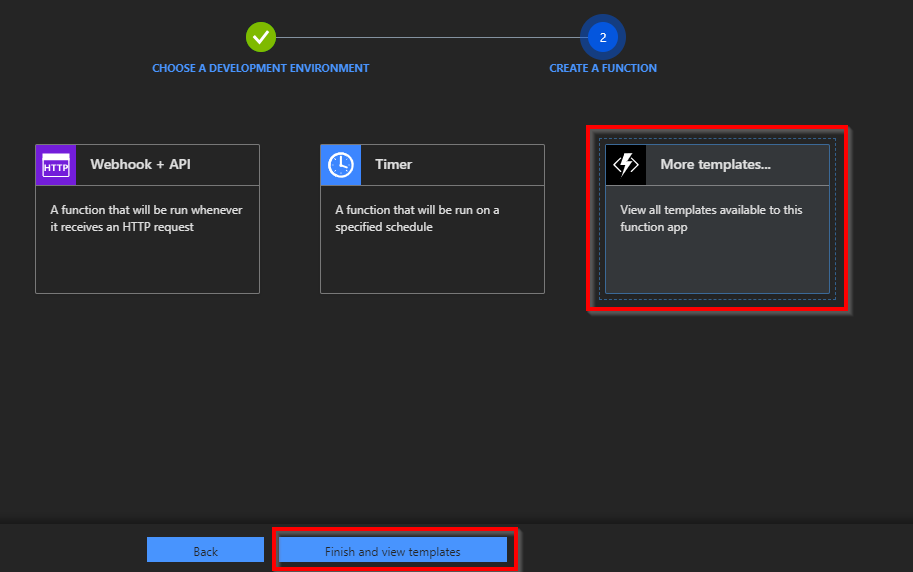Select the Create a Function step label
913x572 pixels.
pyautogui.click(x=603, y=68)
